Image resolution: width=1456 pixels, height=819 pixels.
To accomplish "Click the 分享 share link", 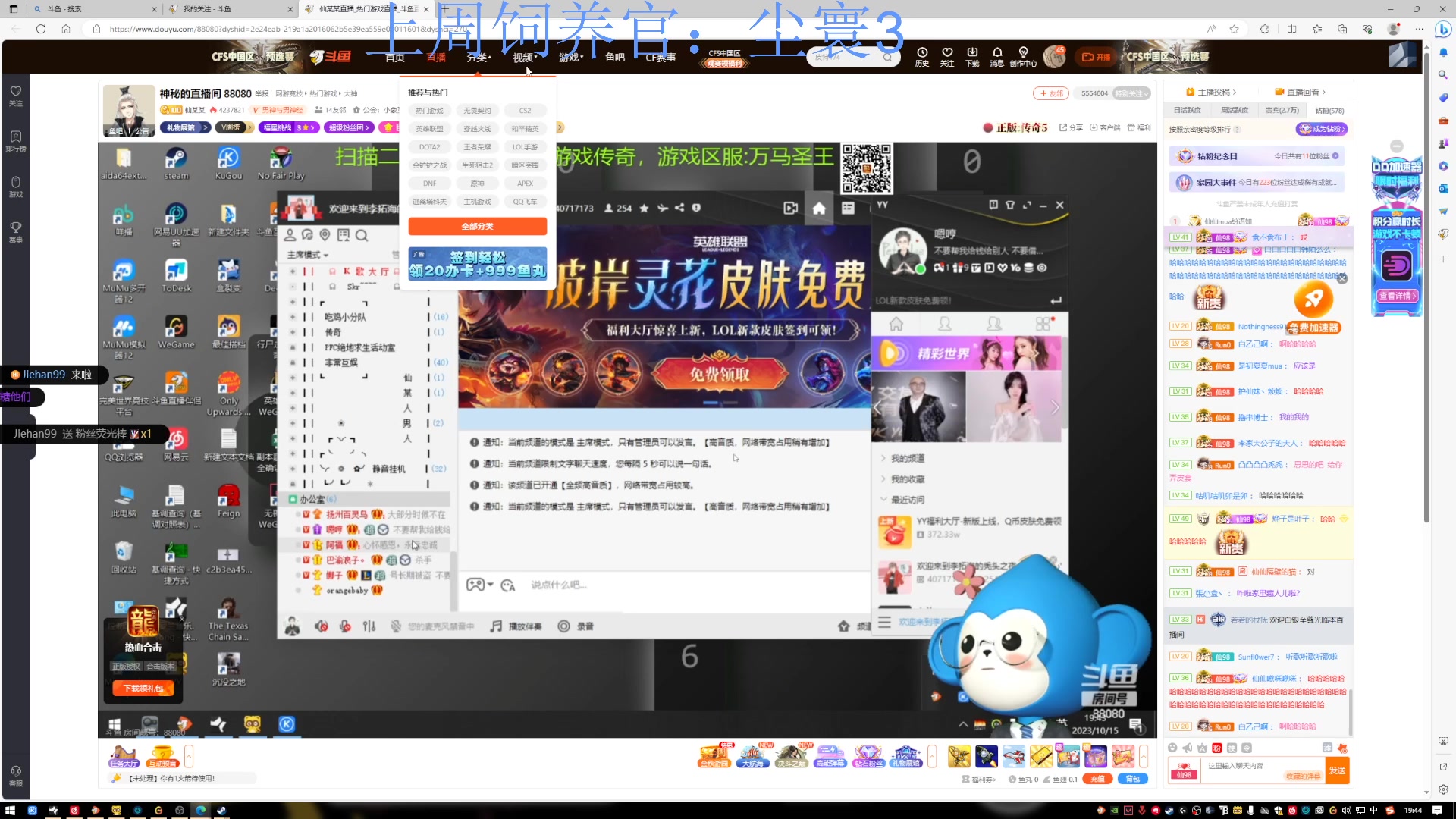I will coord(1071,127).
